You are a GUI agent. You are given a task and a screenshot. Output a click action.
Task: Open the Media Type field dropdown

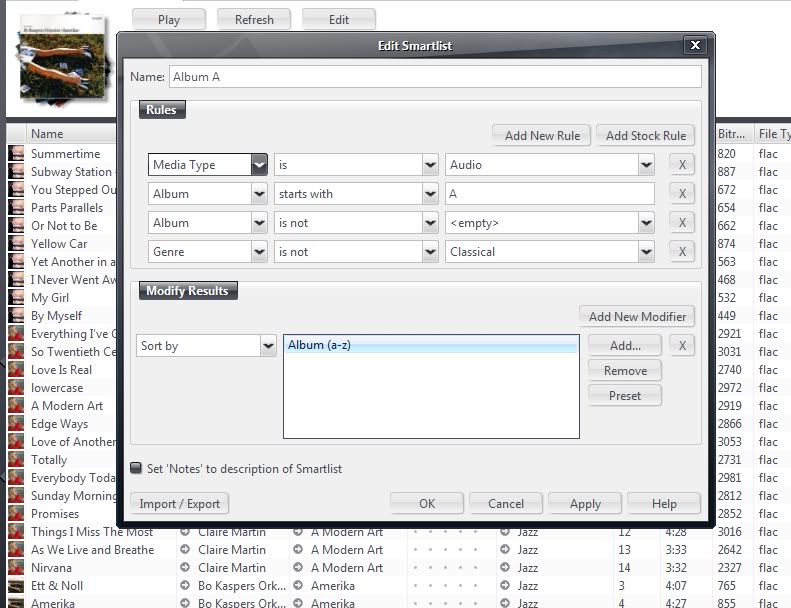[x=259, y=164]
